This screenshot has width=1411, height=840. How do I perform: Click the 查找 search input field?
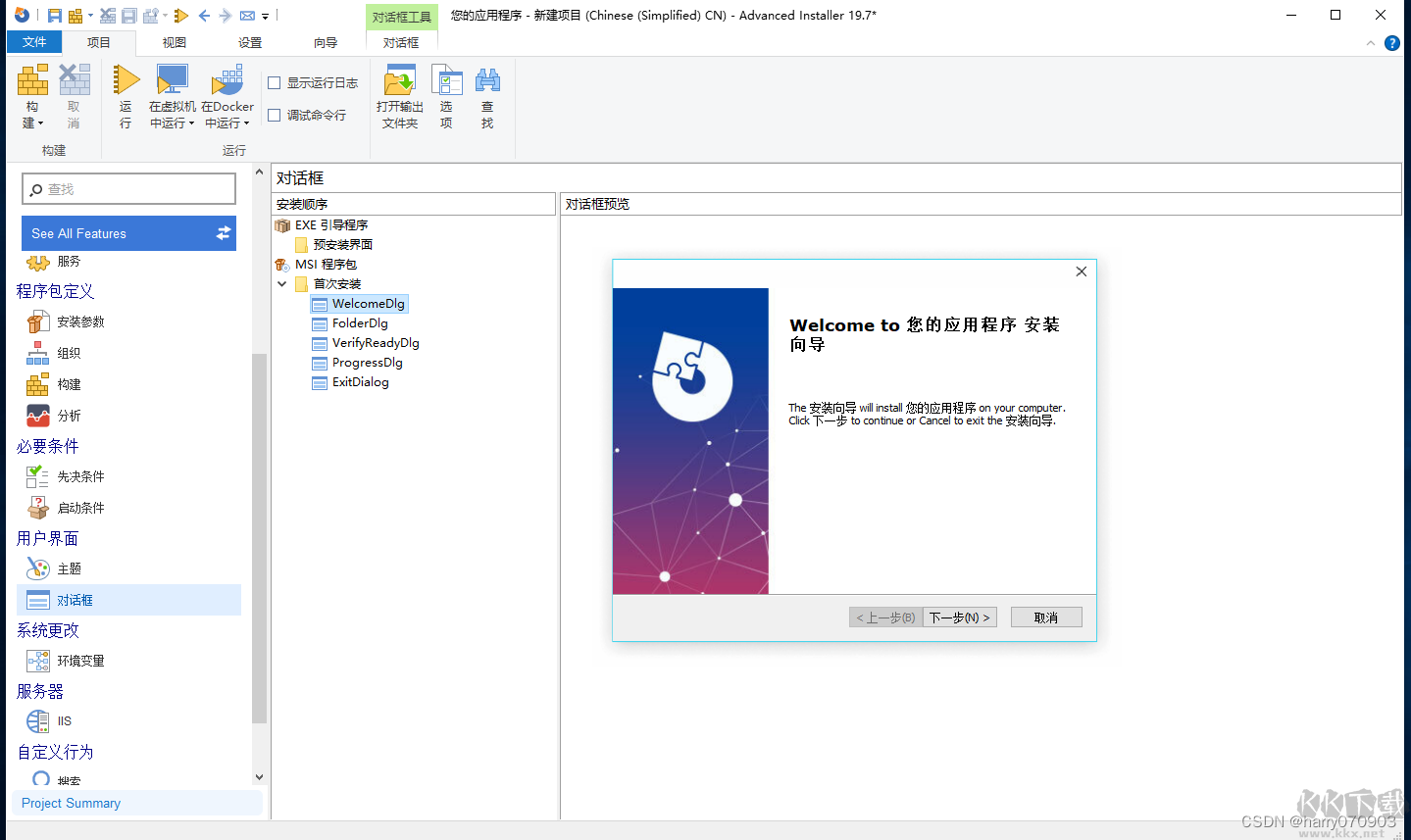[128, 188]
